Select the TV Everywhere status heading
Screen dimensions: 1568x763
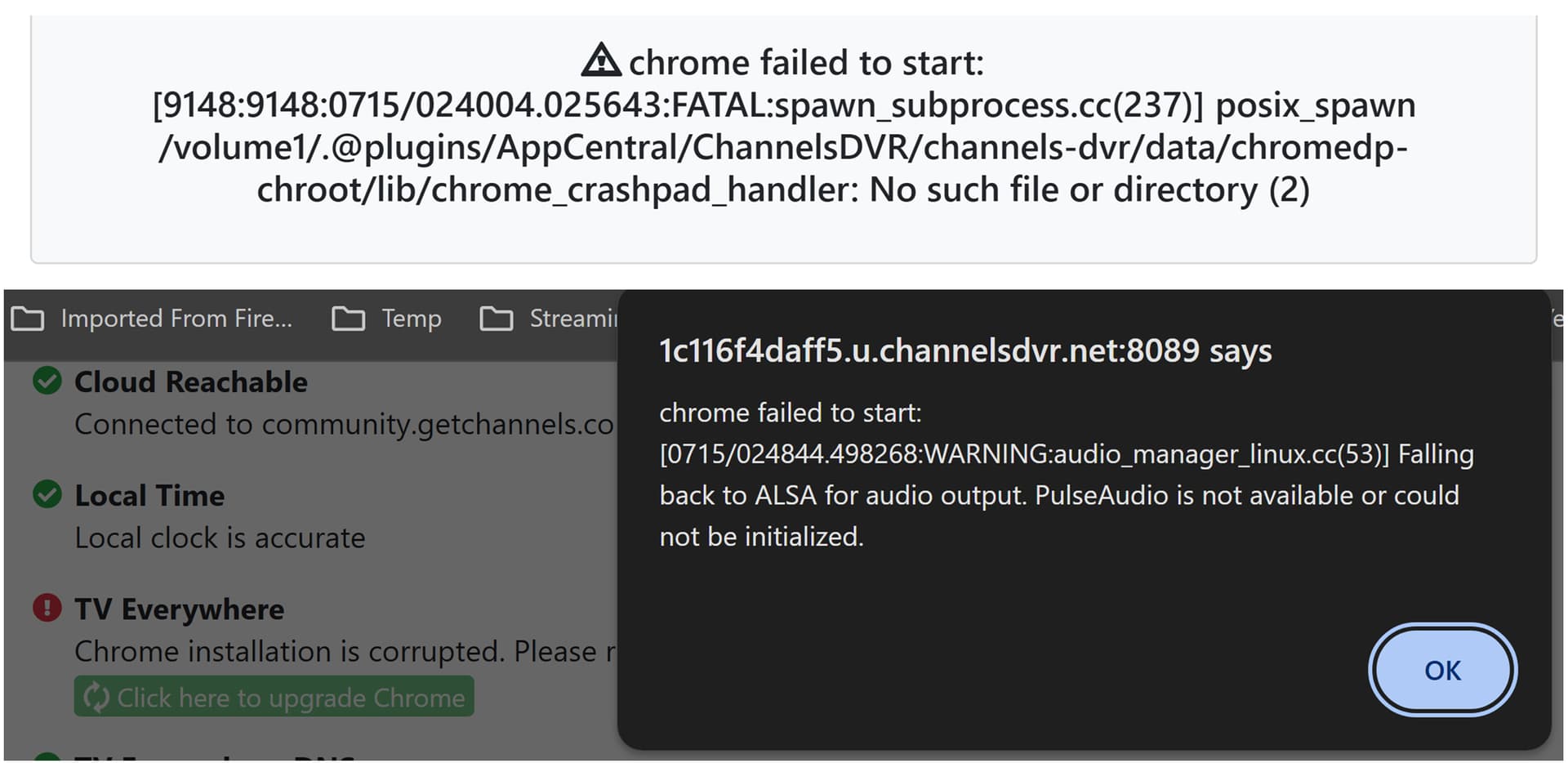click(x=180, y=609)
